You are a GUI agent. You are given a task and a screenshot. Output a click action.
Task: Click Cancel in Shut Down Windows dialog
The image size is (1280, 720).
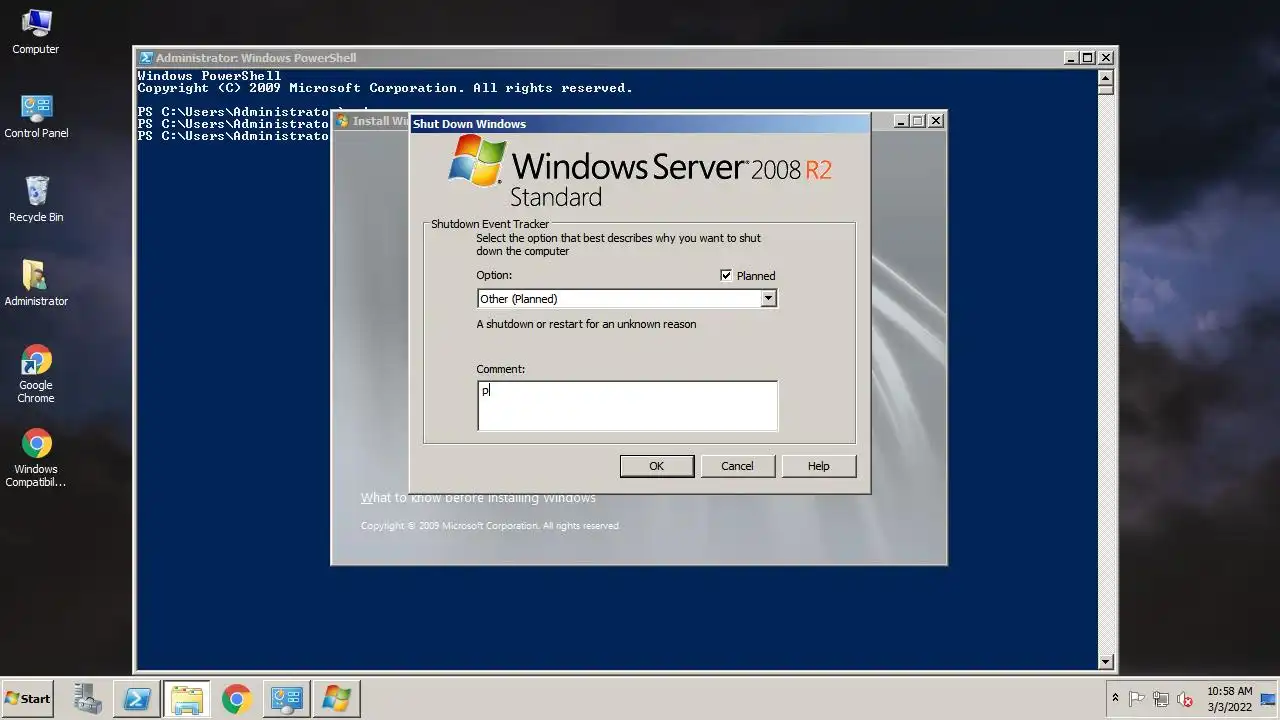[737, 466]
